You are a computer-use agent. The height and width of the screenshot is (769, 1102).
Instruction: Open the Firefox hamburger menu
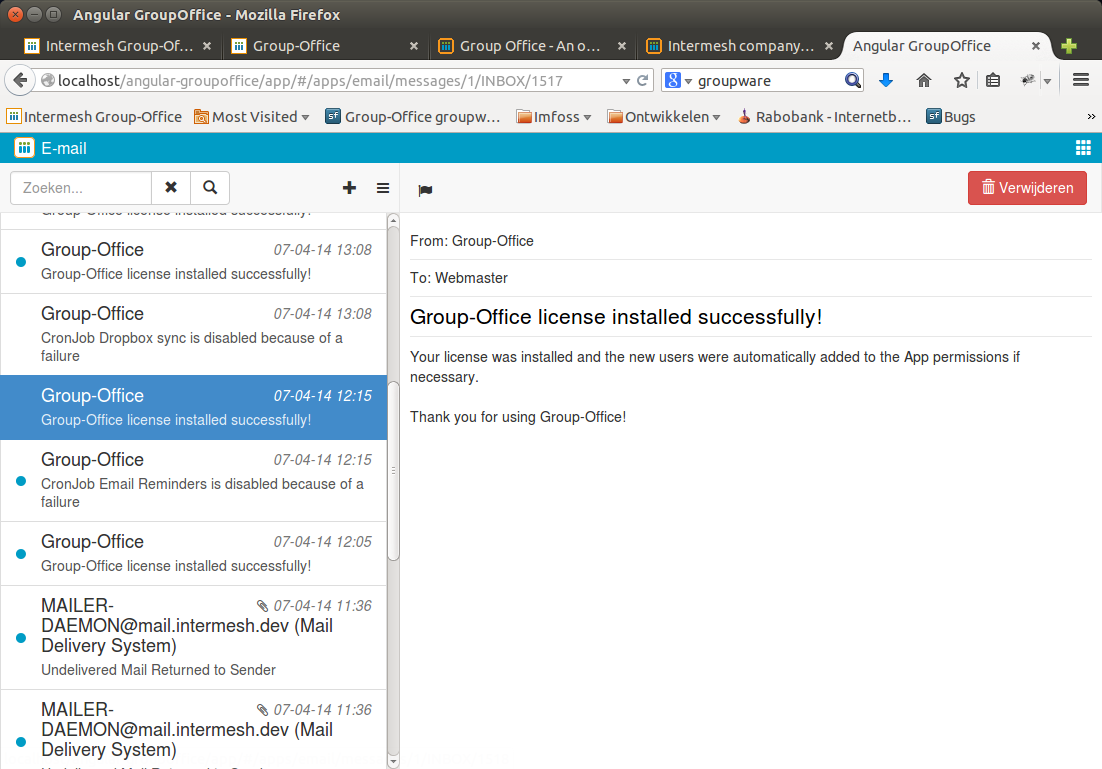pyautogui.click(x=1081, y=80)
